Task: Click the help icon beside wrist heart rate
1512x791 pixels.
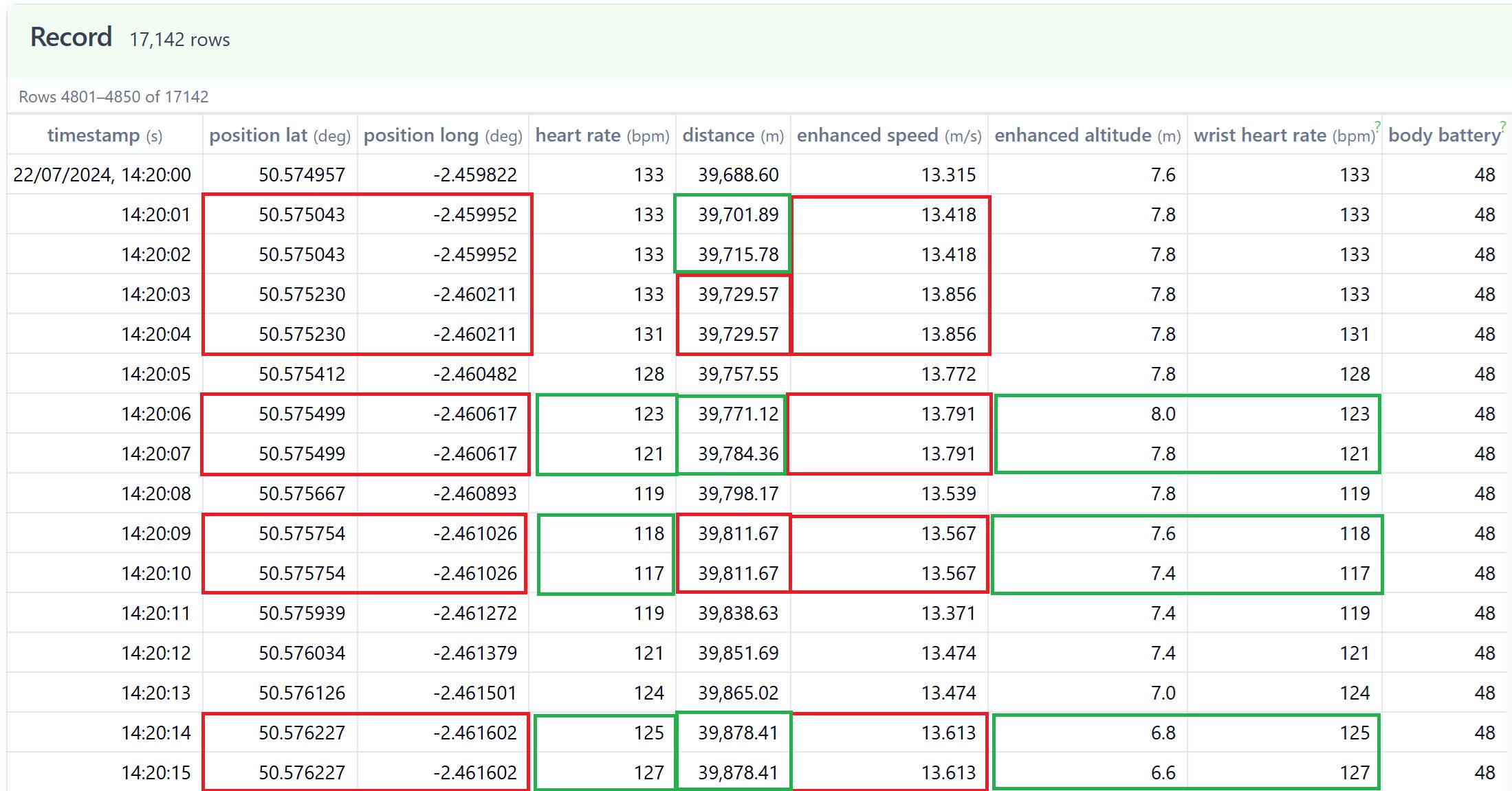Action: tap(1377, 126)
